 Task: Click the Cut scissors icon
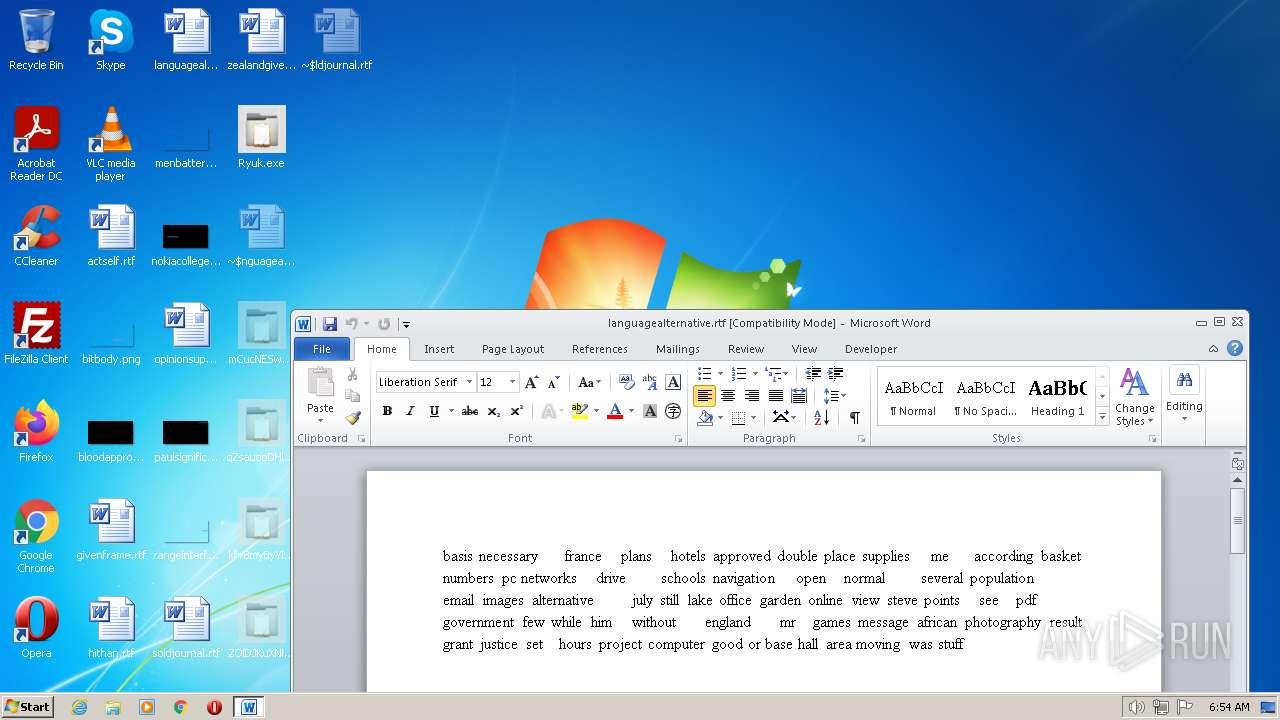352,374
